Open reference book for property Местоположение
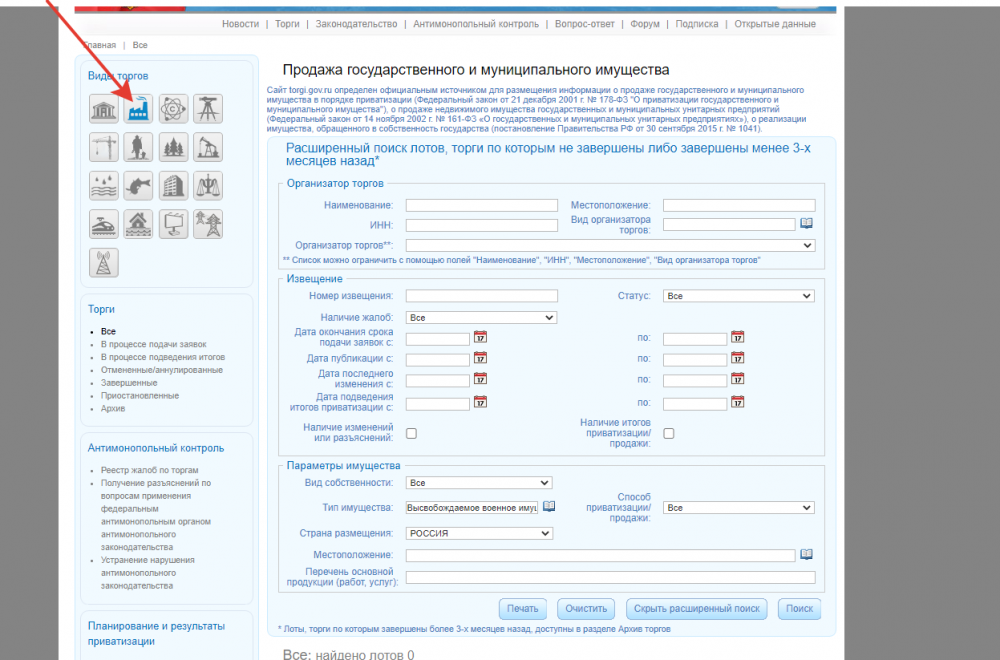Image resolution: width=1000 pixels, height=660 pixels. (x=806, y=554)
